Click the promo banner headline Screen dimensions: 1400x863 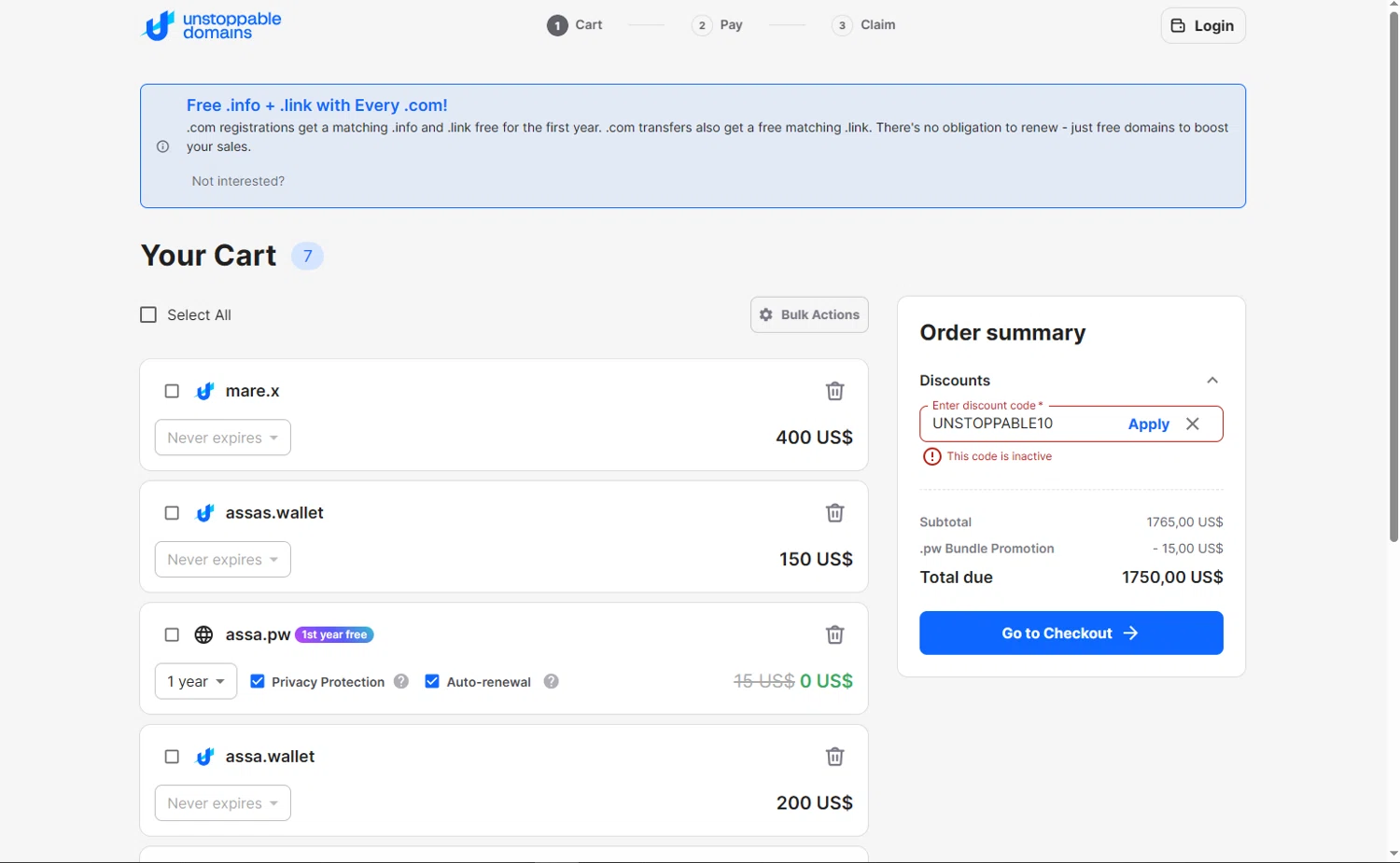316,105
